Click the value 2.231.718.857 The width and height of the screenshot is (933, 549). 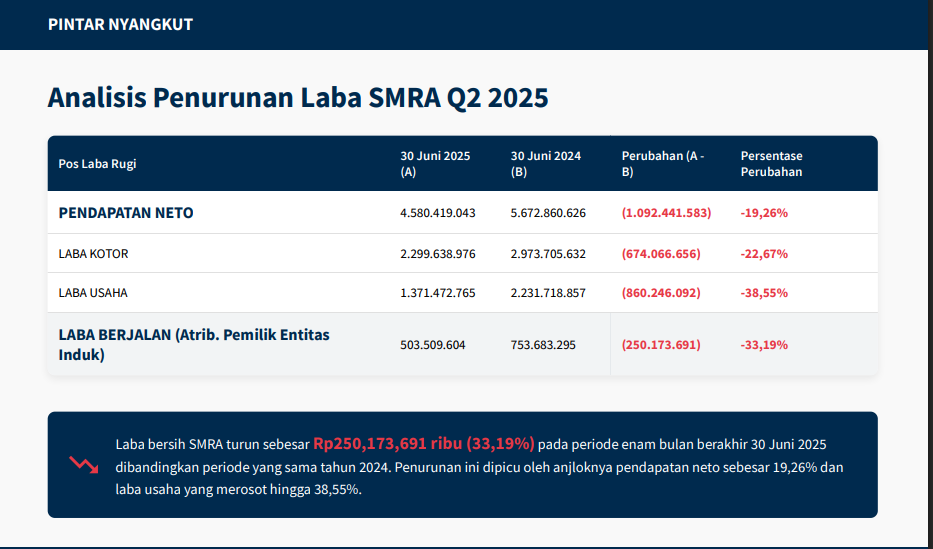click(x=548, y=293)
